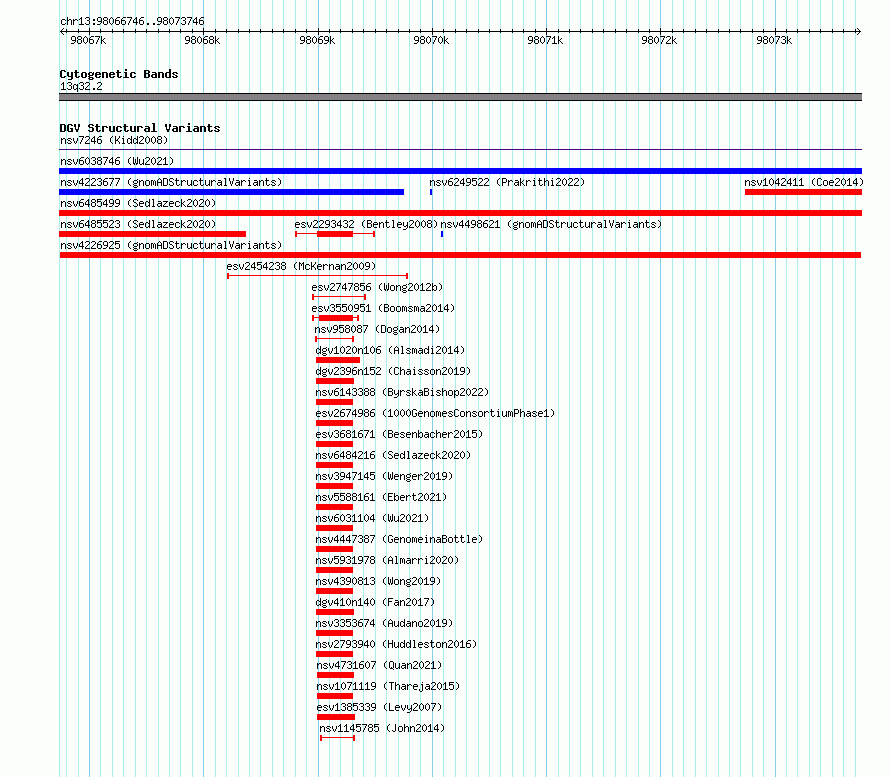Screen dimensions: 890x777
Task: Click esv1385339 (Levy2007) label
Action: point(379,707)
